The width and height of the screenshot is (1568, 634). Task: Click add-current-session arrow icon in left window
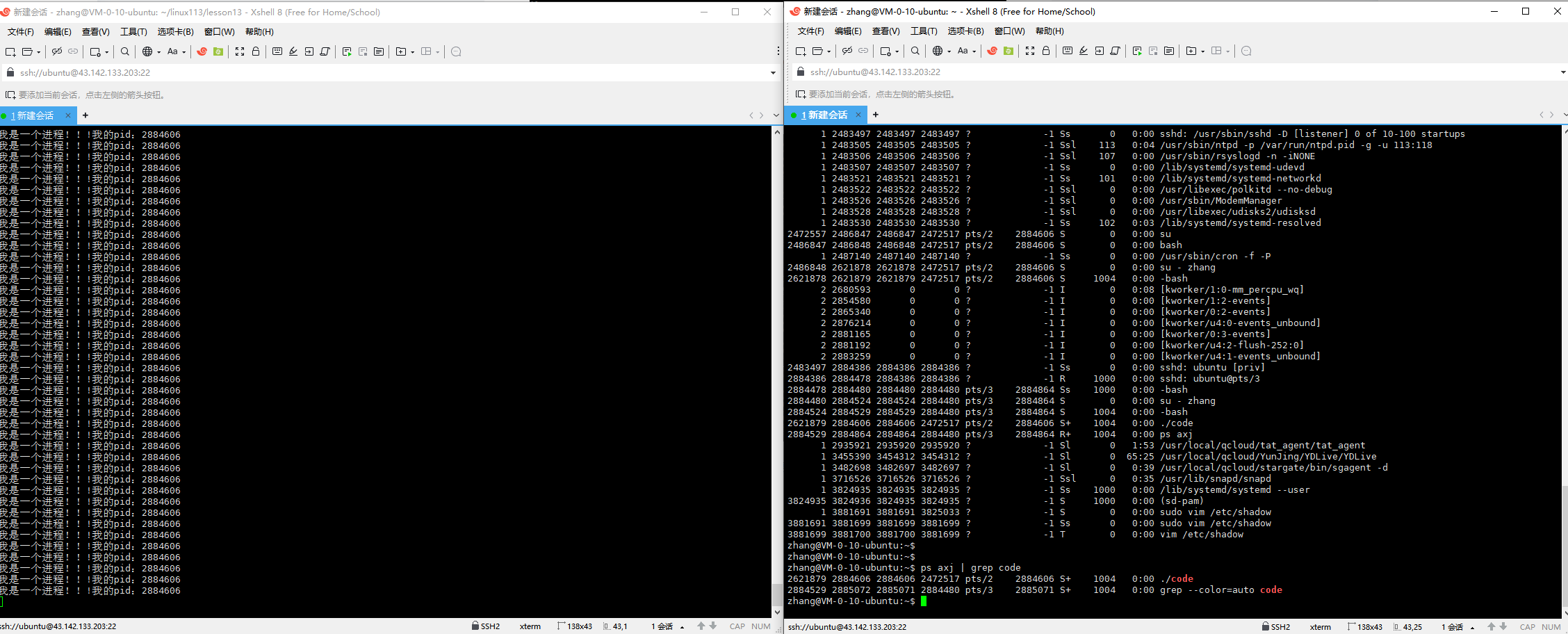point(10,95)
